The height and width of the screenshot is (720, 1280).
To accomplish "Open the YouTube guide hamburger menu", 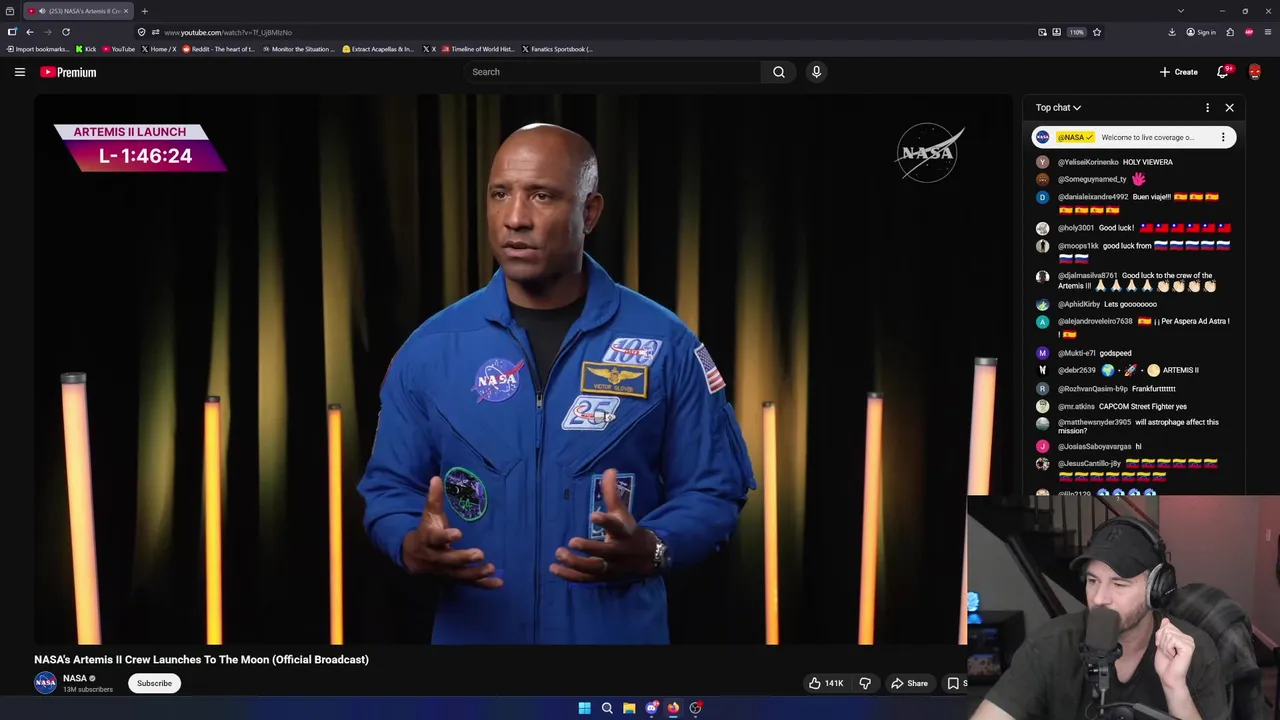I will 19,72.
